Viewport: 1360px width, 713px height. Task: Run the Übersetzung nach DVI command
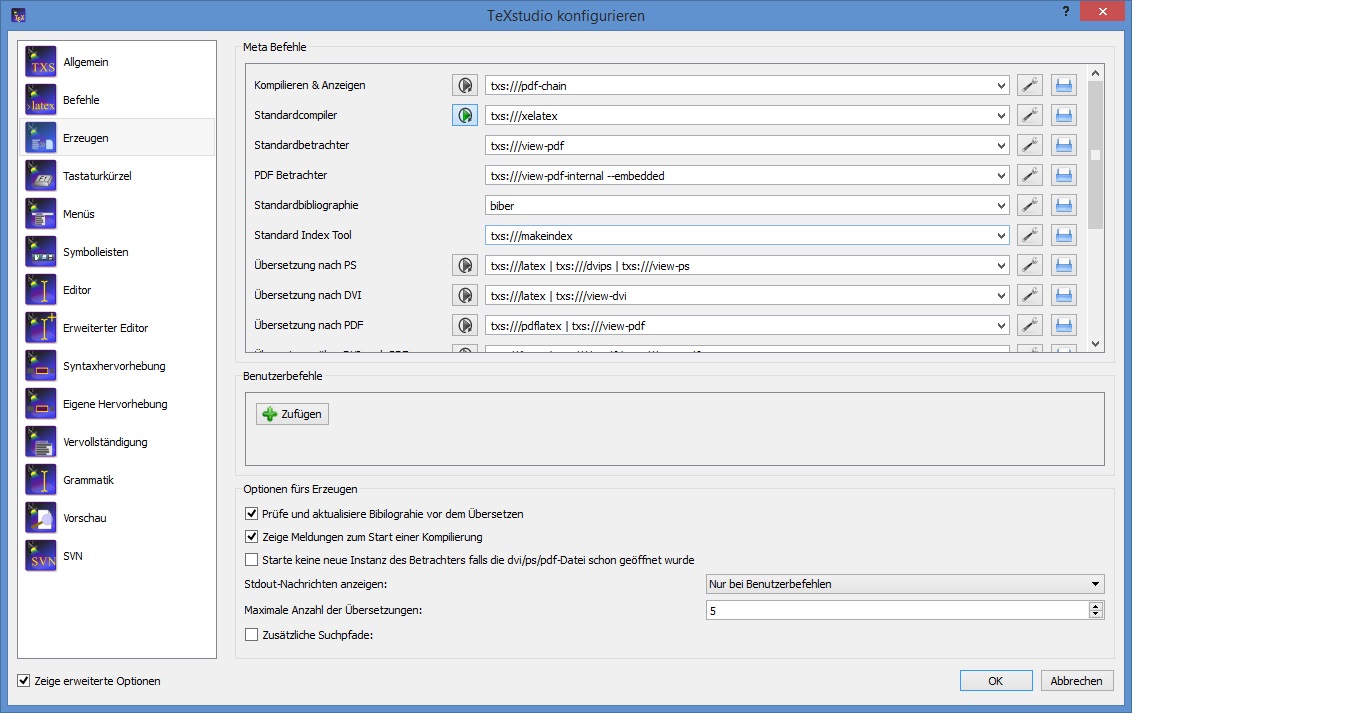point(465,296)
